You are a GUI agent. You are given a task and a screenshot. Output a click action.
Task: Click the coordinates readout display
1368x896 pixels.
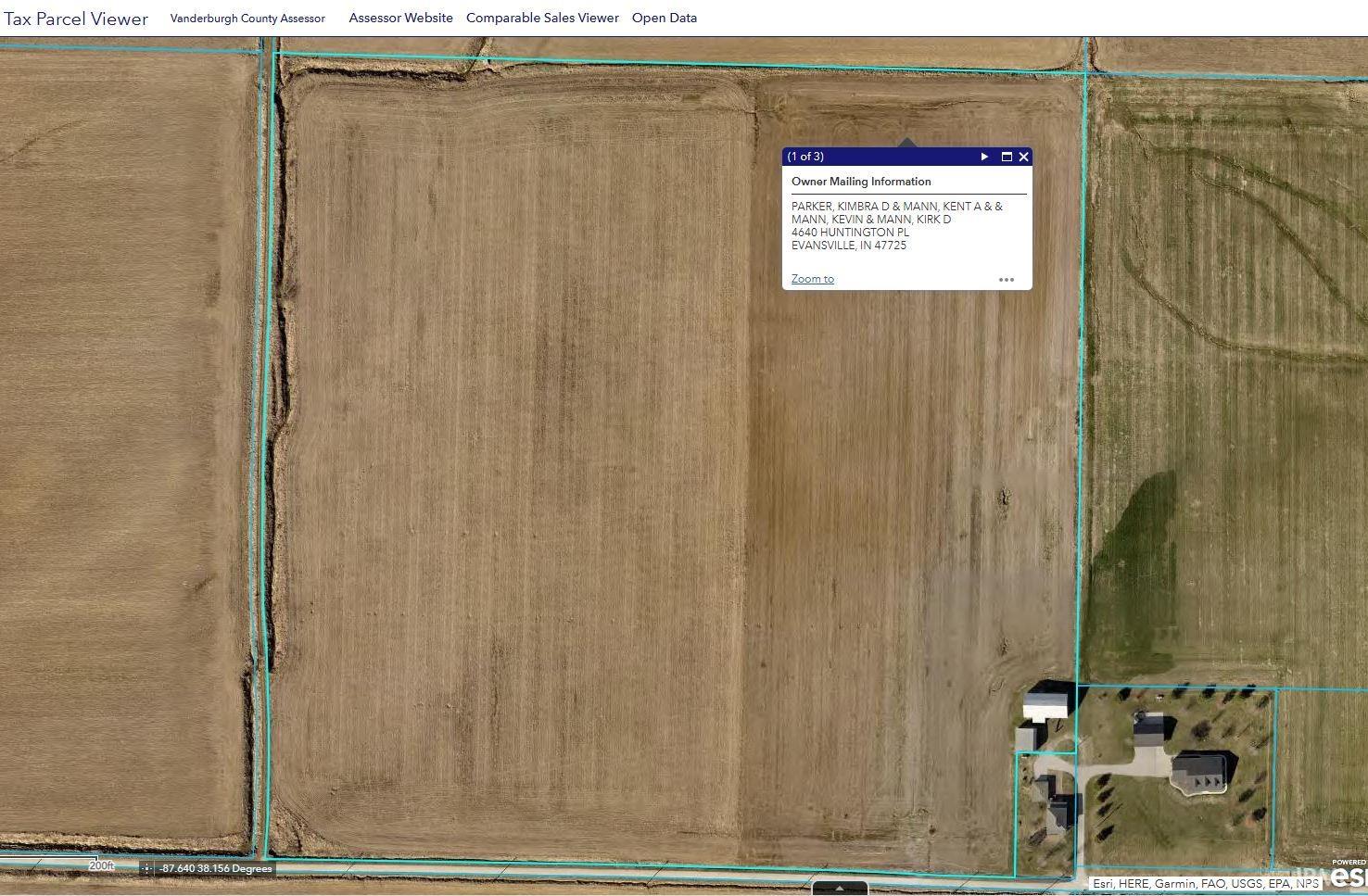(214, 868)
